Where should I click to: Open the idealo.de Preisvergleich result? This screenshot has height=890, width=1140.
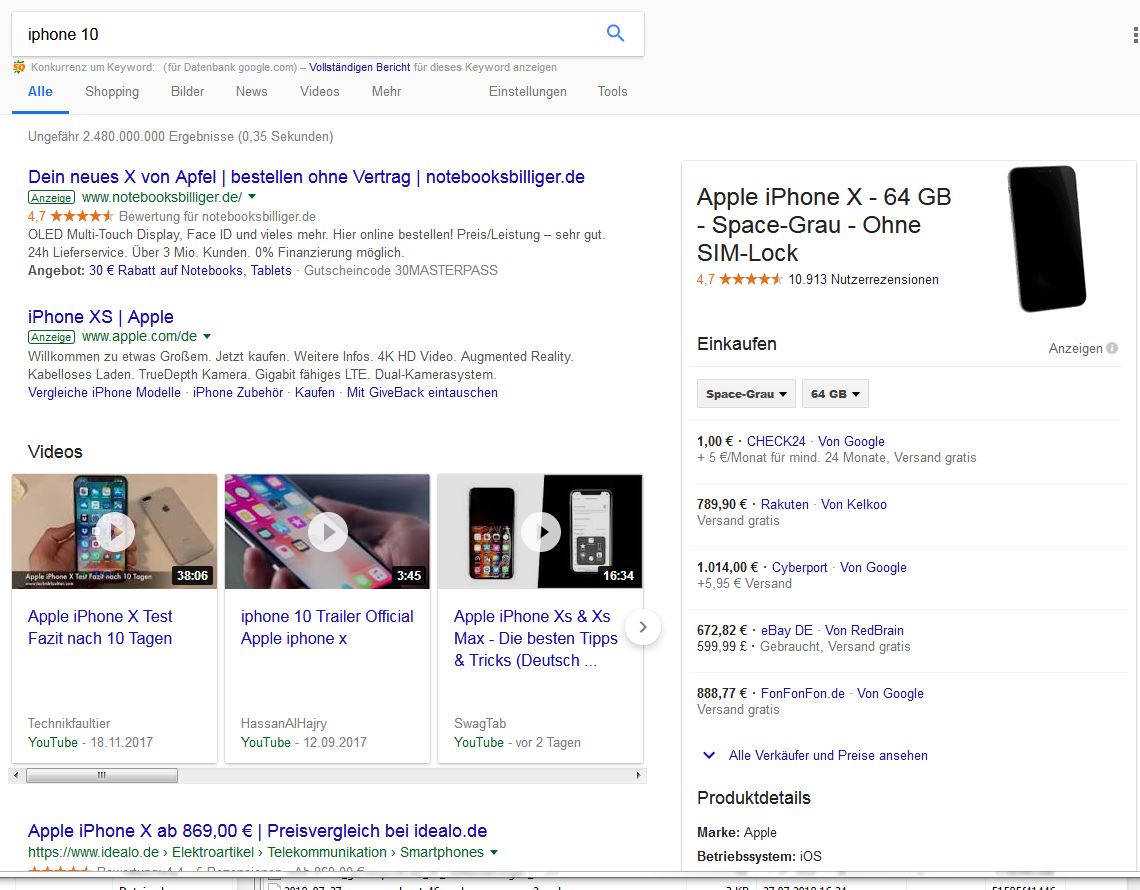click(257, 831)
